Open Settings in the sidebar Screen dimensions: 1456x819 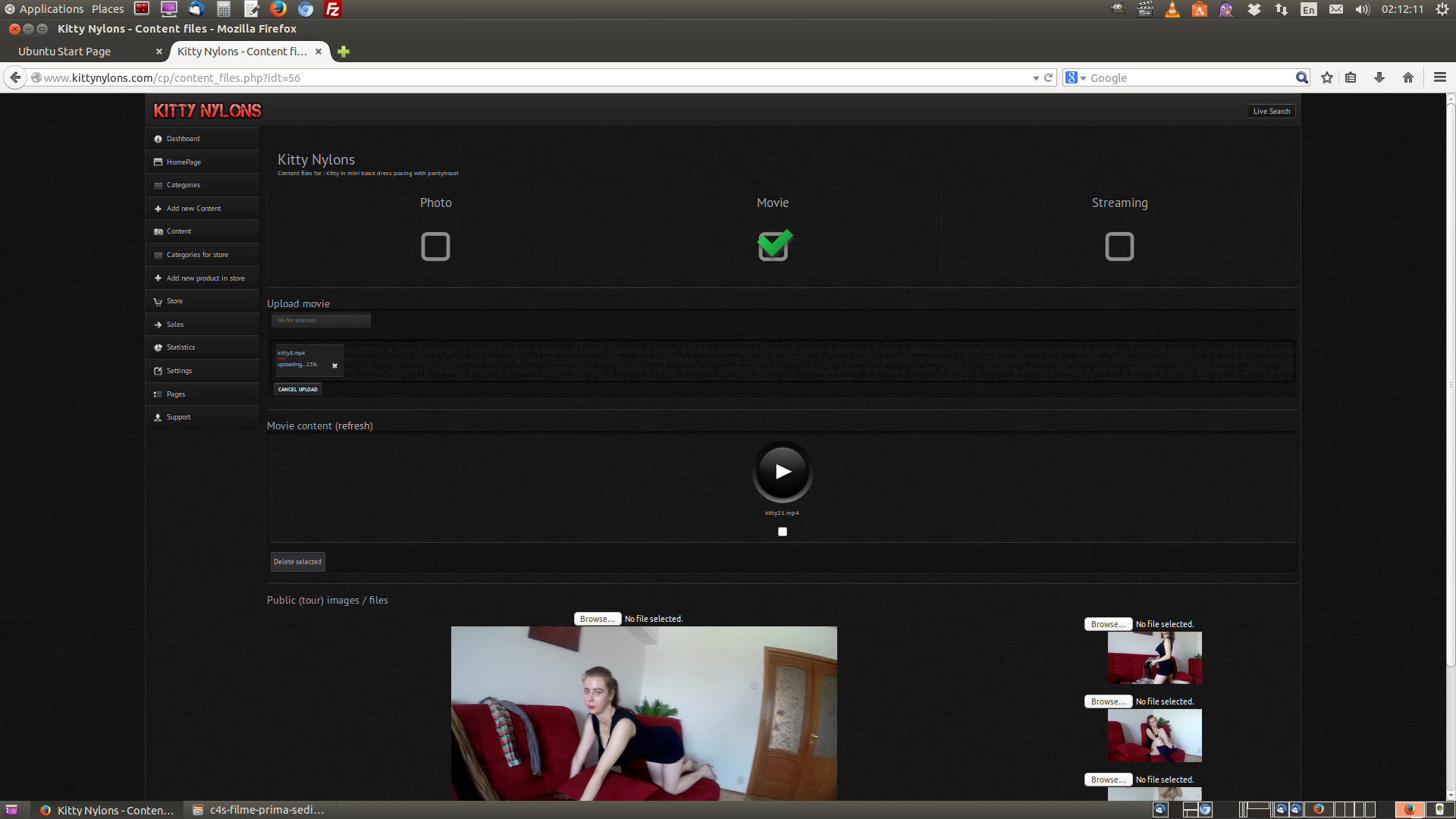[202, 371]
